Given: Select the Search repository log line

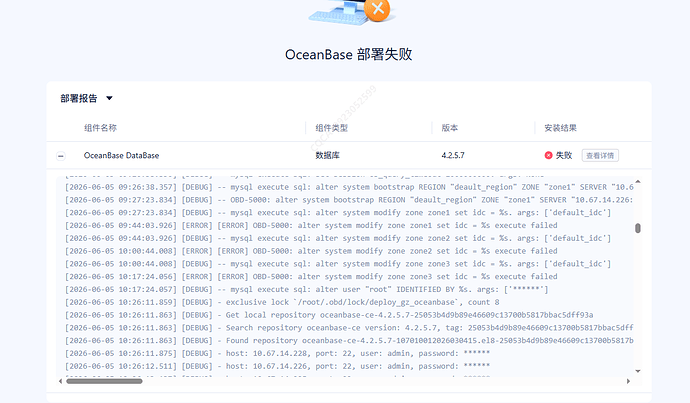Looking at the screenshot, I should coord(349,327).
